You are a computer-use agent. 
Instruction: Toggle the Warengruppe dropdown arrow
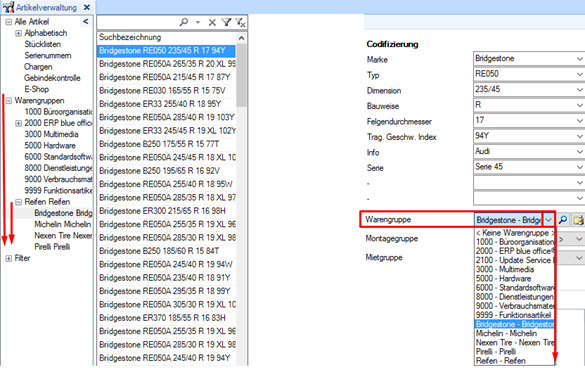click(x=548, y=220)
